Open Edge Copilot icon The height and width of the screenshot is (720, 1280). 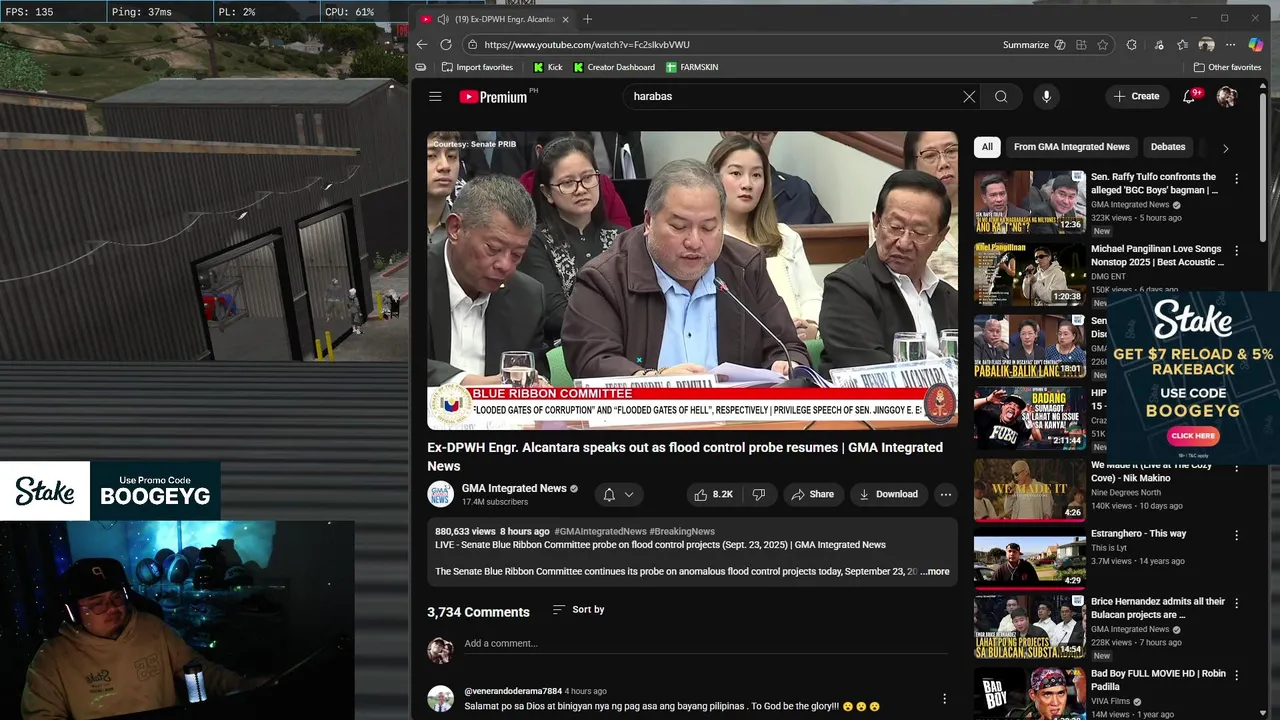[1256, 45]
